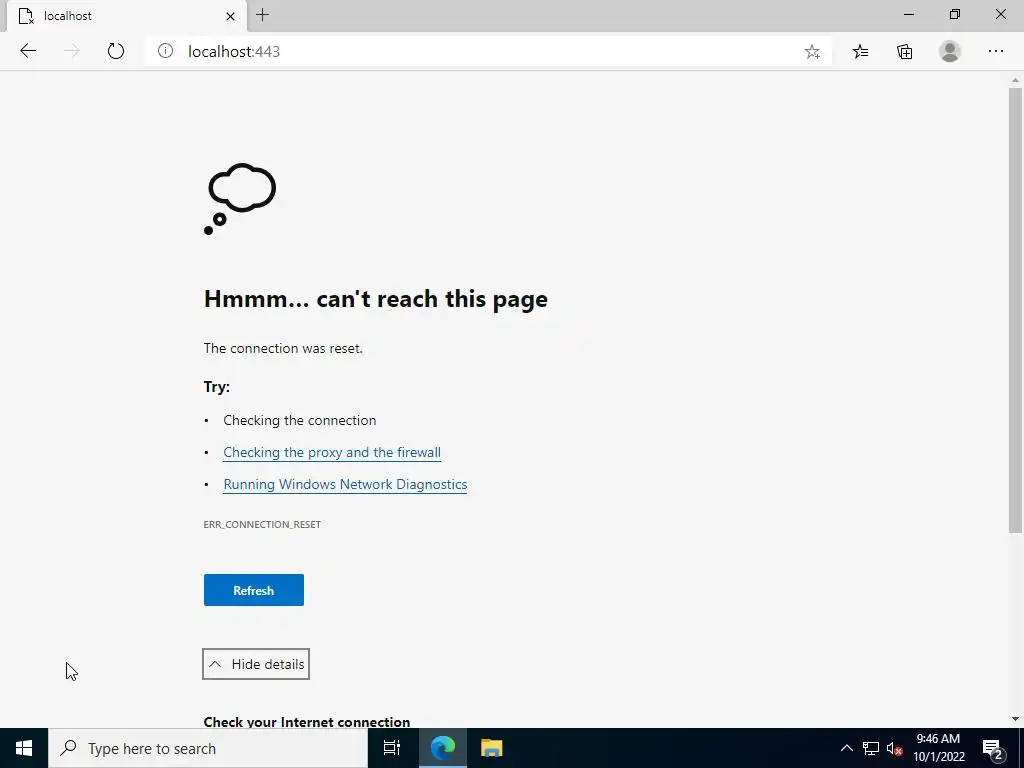The image size is (1024, 768).
Task: Click the 'Checking the connection' bullet text
Action: (x=300, y=420)
